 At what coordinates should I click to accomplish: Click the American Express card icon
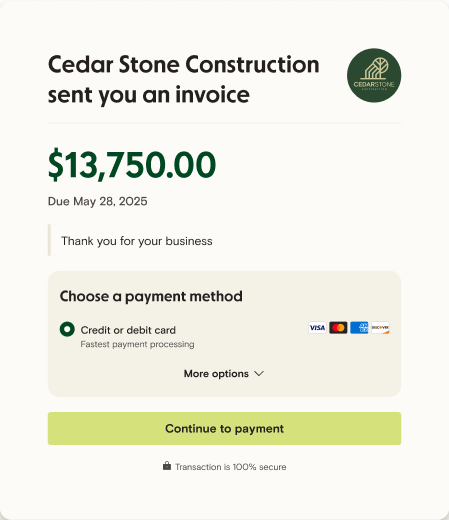[x=359, y=328]
